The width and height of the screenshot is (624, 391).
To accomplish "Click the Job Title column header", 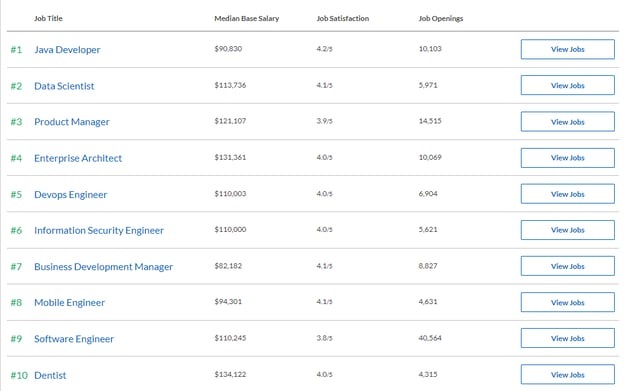I will (x=48, y=18).
